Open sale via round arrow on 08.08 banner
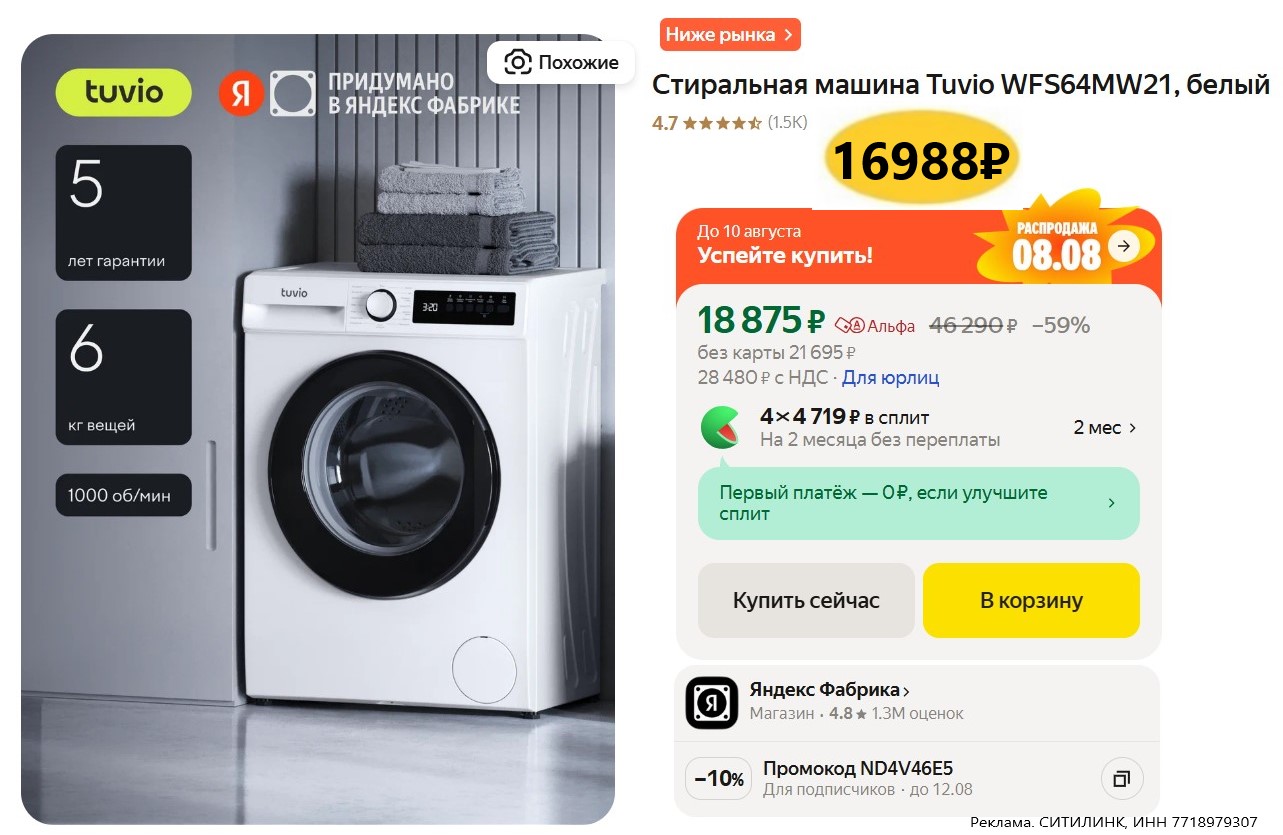The height and width of the screenshot is (835, 1283). pos(1124,245)
